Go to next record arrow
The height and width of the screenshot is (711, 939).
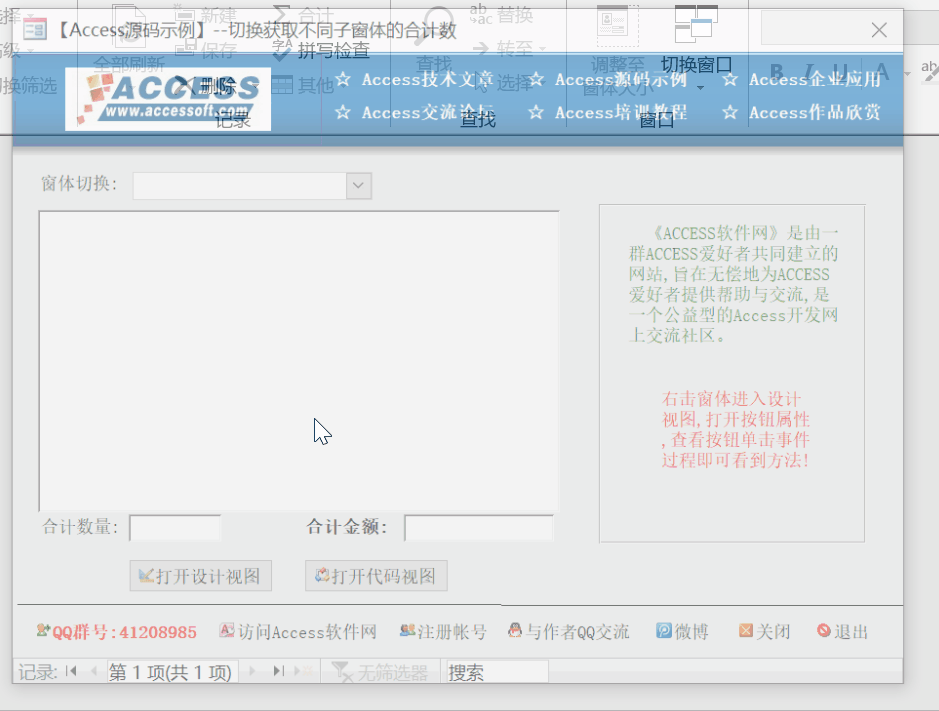point(252,671)
